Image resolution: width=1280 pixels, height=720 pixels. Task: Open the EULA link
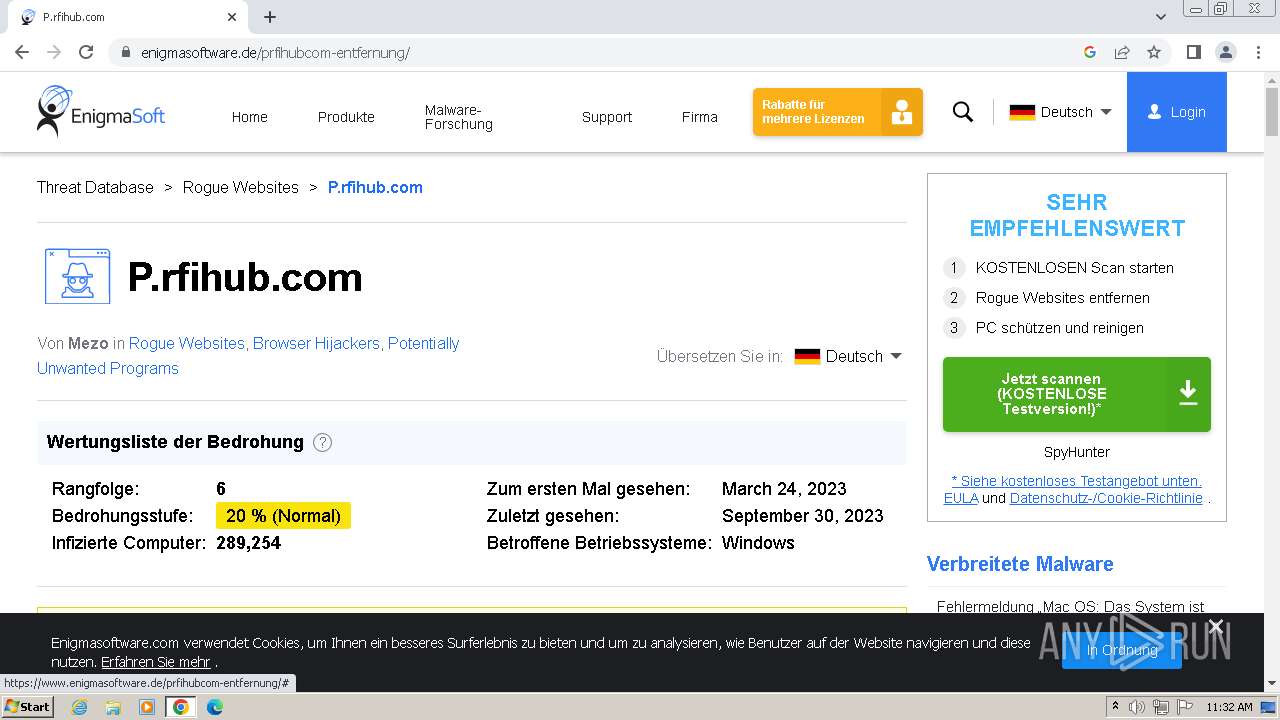point(961,498)
